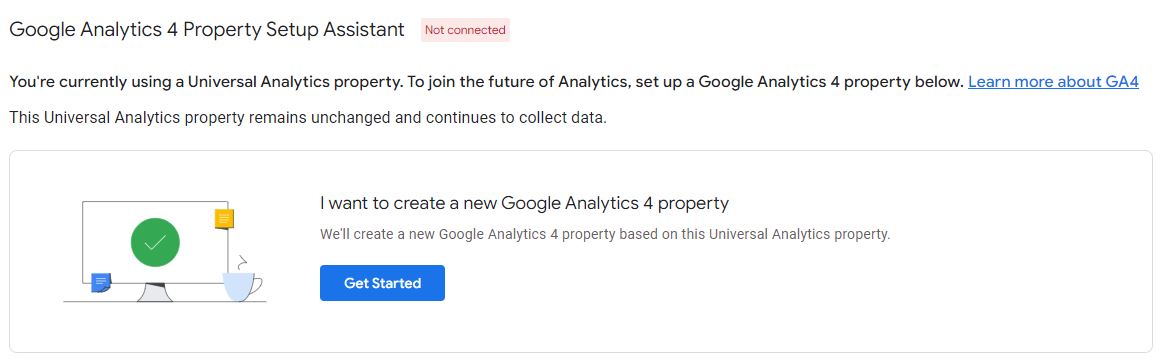
Task: Open the Learn more about GA4 link
Action: 1053,82
